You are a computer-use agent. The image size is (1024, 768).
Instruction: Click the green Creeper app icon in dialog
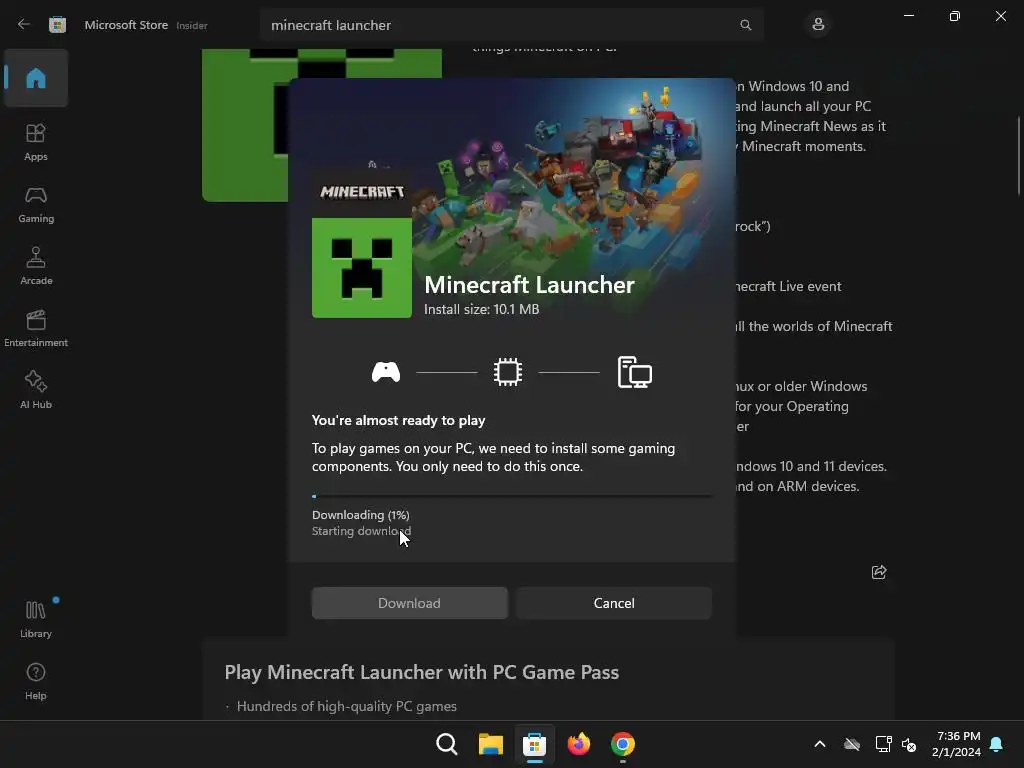(362, 268)
